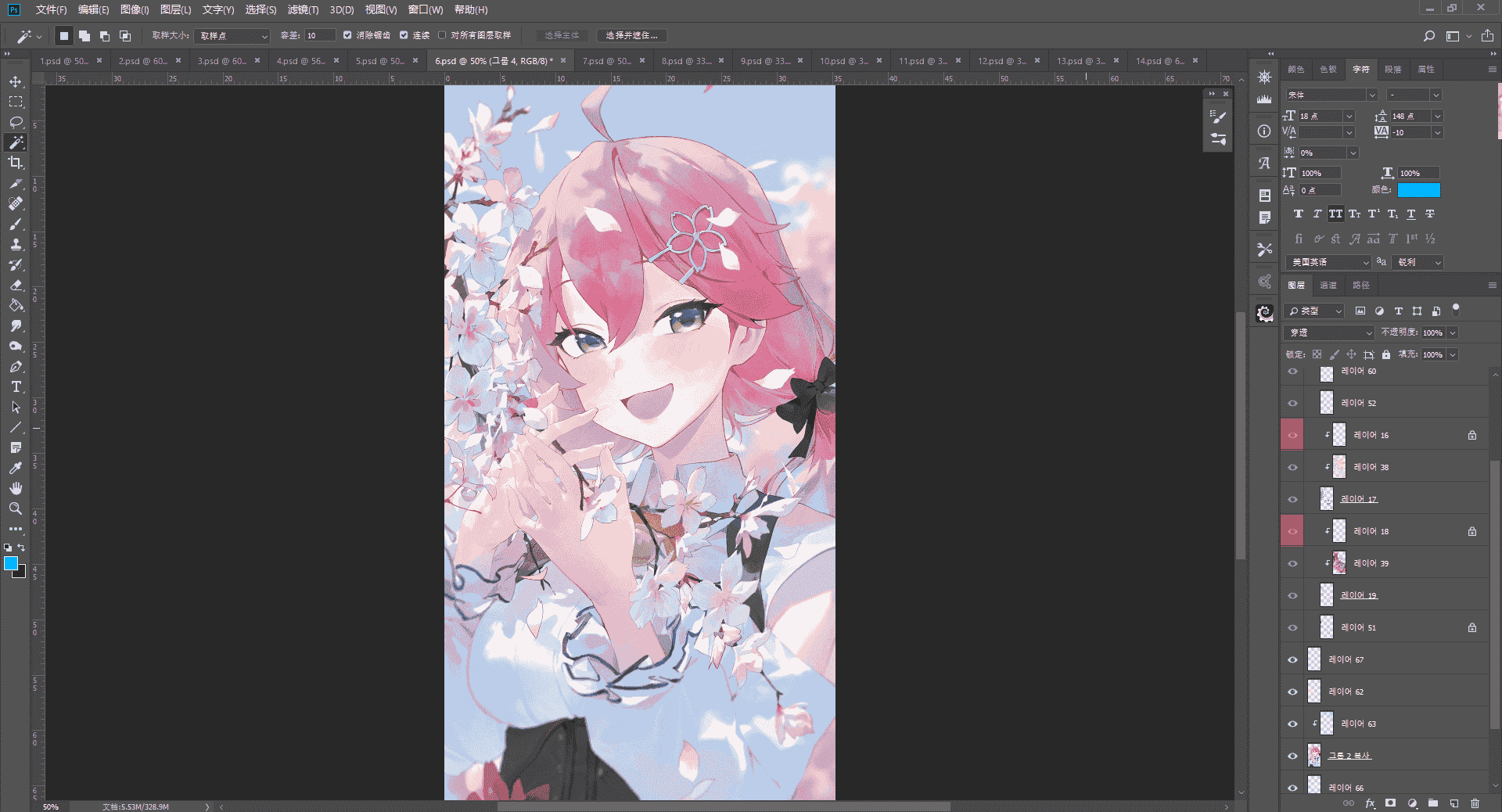Screen dimensions: 1502x812
Task: Open the 滤镜(T) menu
Action: pyautogui.click(x=303, y=10)
